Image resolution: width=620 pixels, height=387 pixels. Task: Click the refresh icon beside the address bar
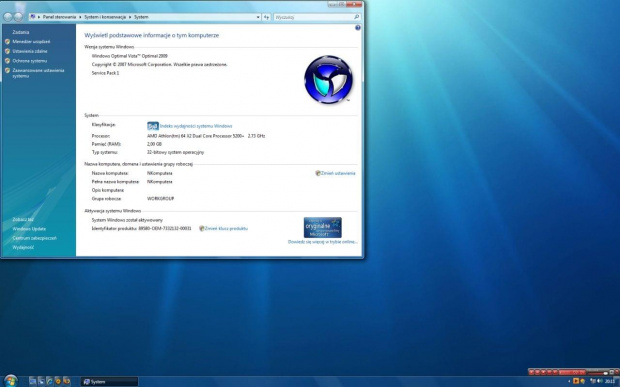267,17
